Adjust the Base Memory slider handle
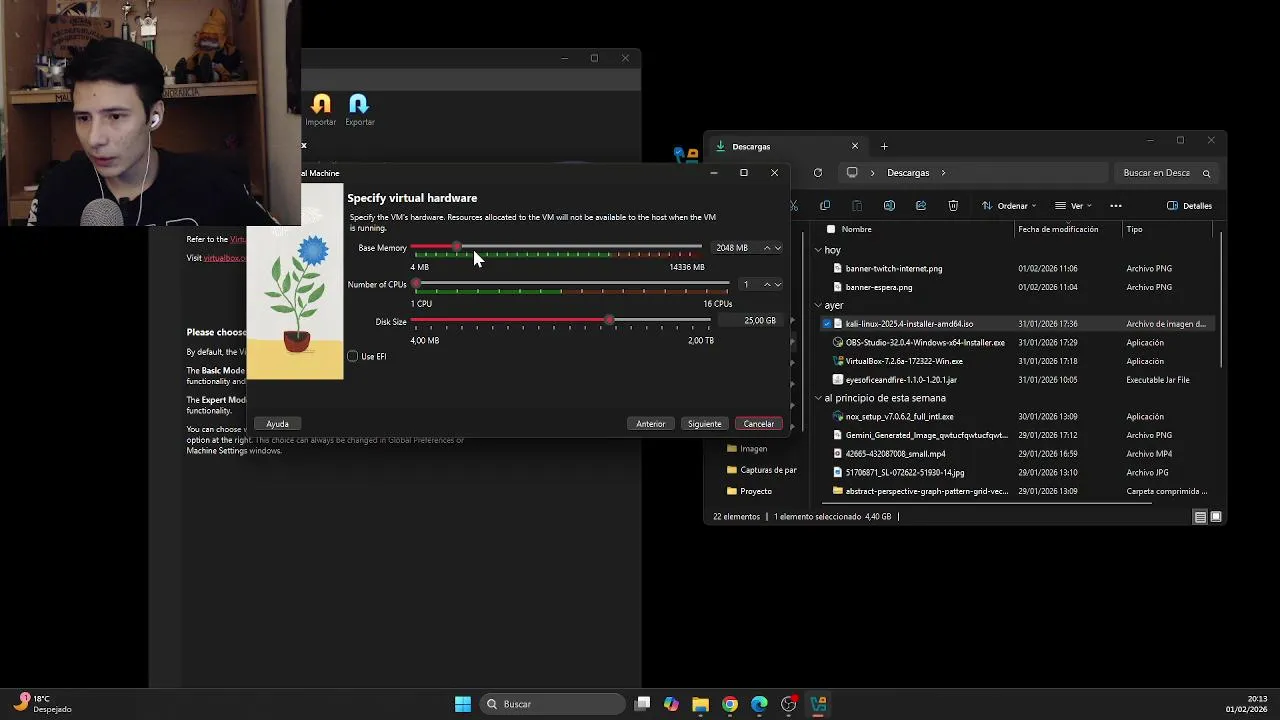Screen dimensions: 1280x720 click(x=457, y=247)
